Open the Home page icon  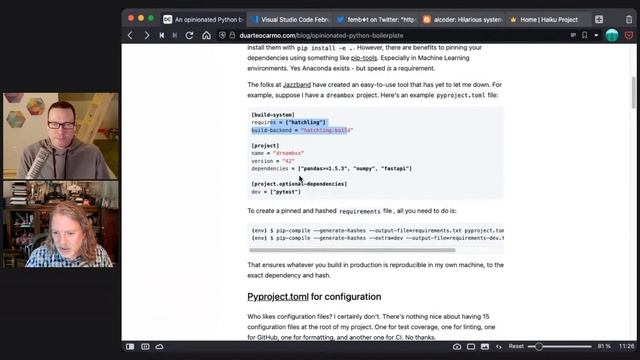207,36
